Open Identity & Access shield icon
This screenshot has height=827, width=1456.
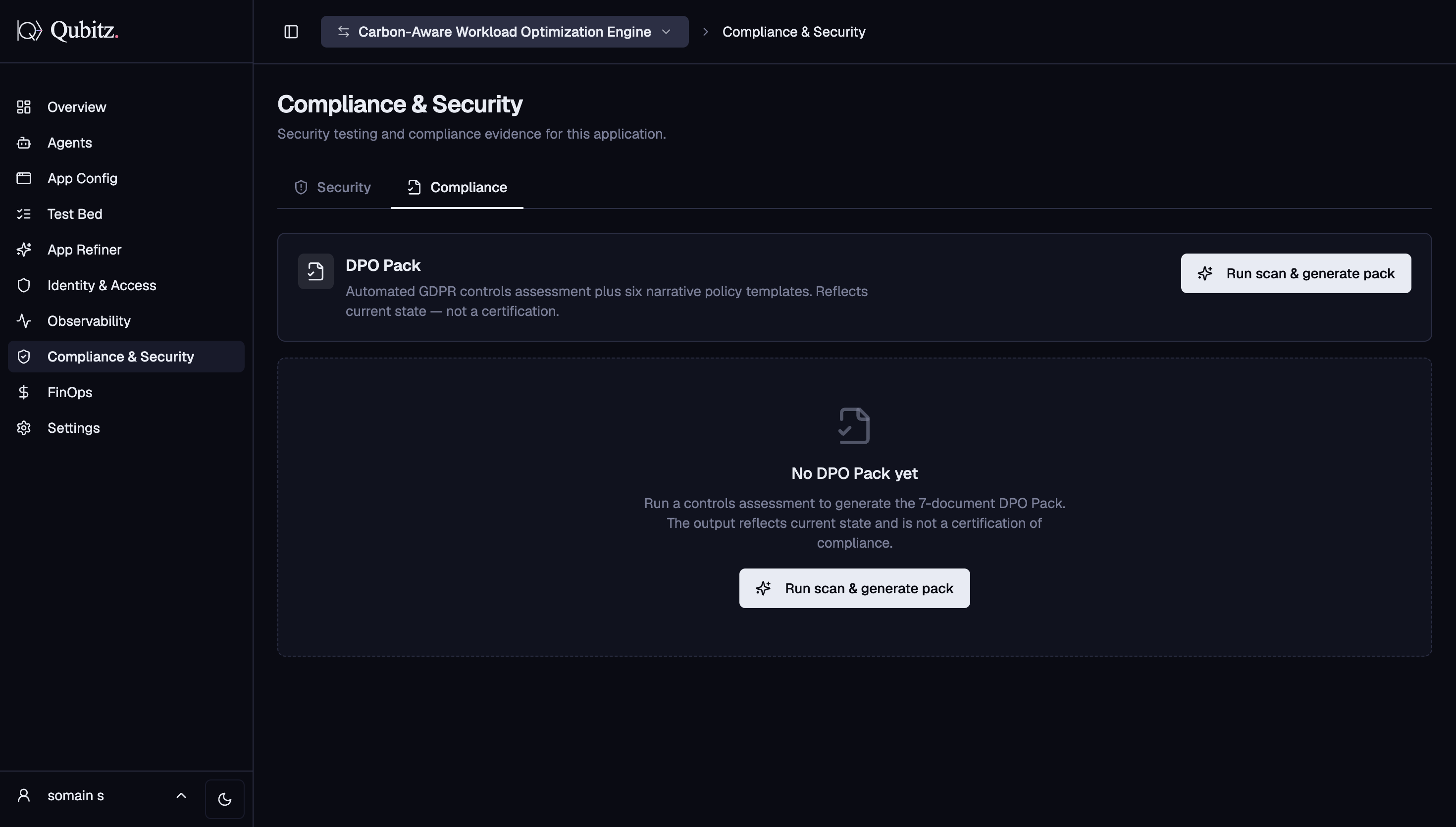pyautogui.click(x=24, y=285)
